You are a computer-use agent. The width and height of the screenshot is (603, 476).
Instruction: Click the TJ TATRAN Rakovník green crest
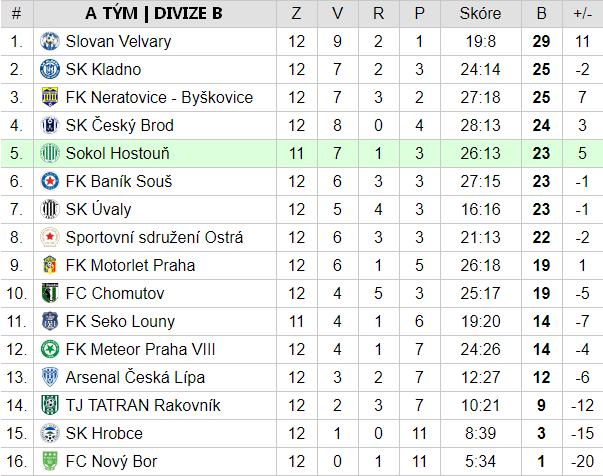coord(50,405)
